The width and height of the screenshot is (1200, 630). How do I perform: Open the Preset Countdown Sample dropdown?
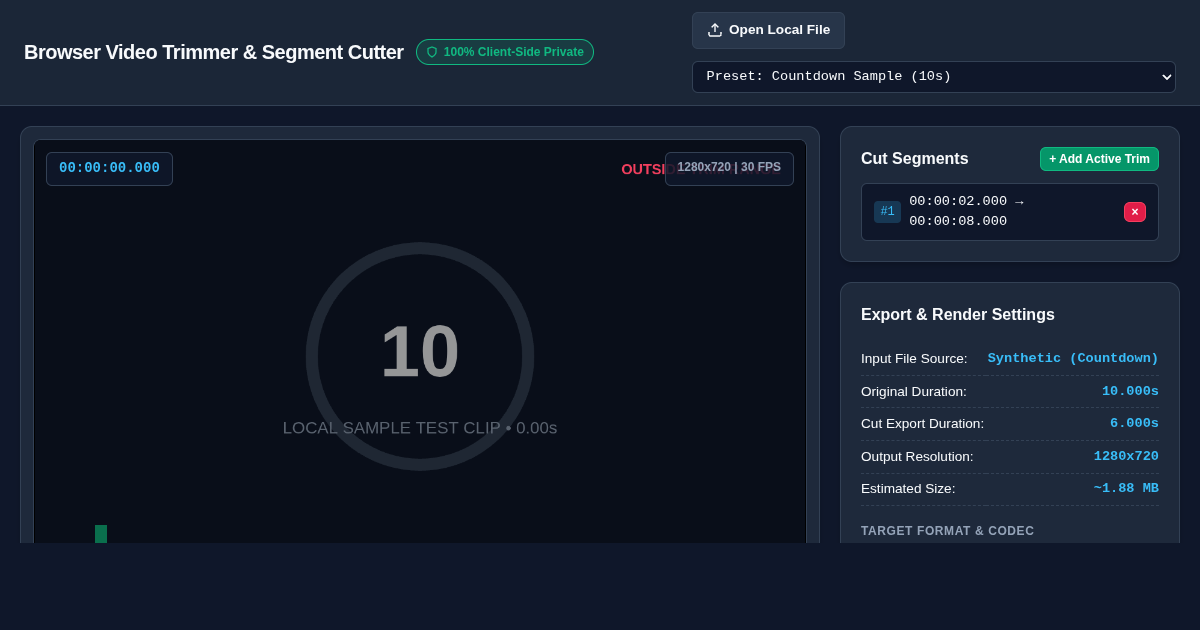pyautogui.click(x=934, y=77)
